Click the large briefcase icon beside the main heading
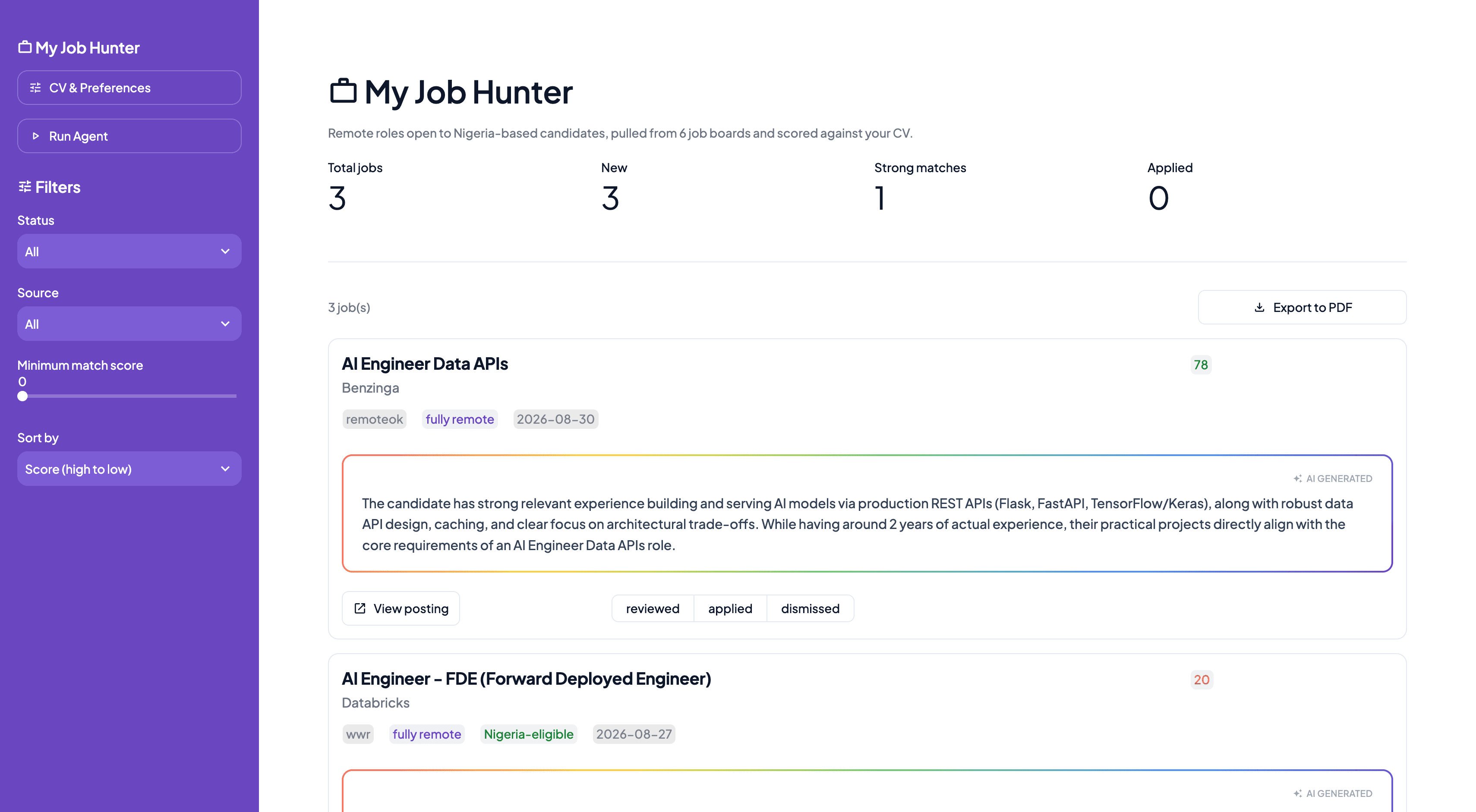1476x812 pixels. [x=343, y=91]
